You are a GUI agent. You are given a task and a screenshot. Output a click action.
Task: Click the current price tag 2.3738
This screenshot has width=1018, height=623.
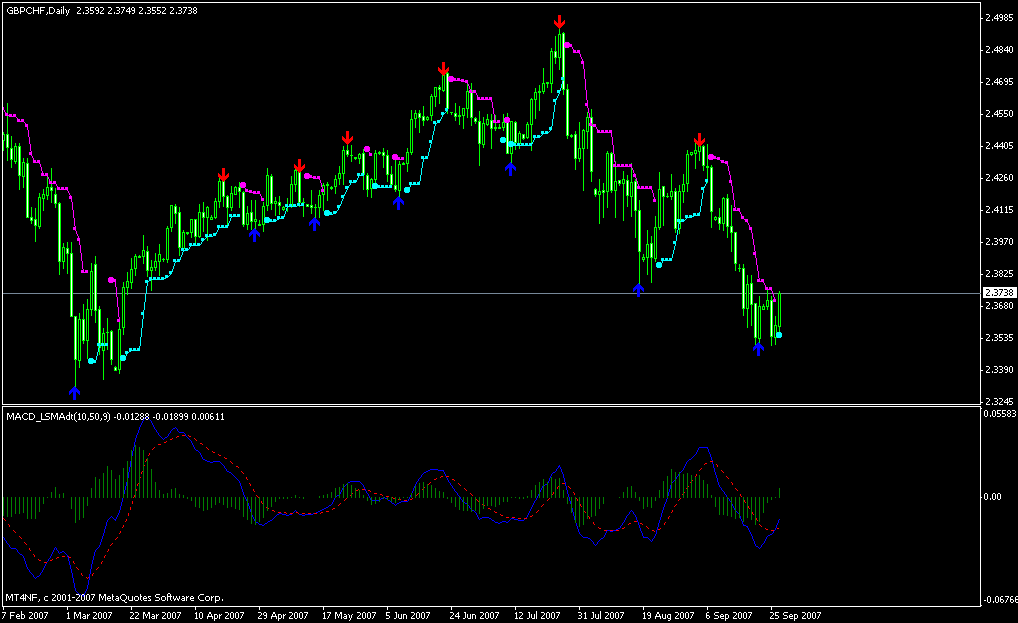tap(999, 292)
